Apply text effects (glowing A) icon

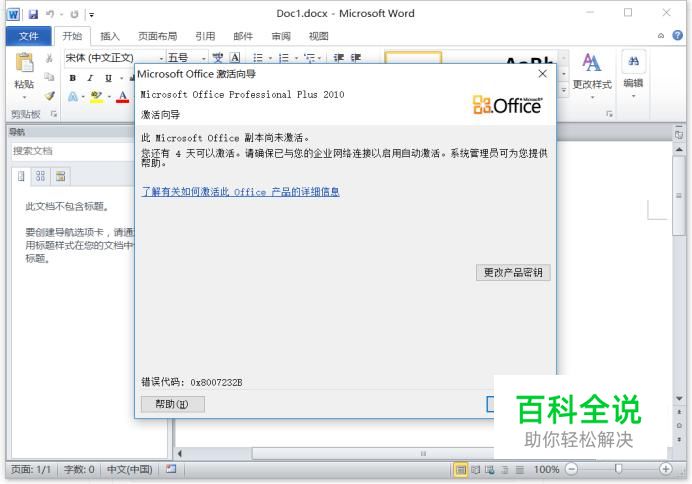pos(73,96)
